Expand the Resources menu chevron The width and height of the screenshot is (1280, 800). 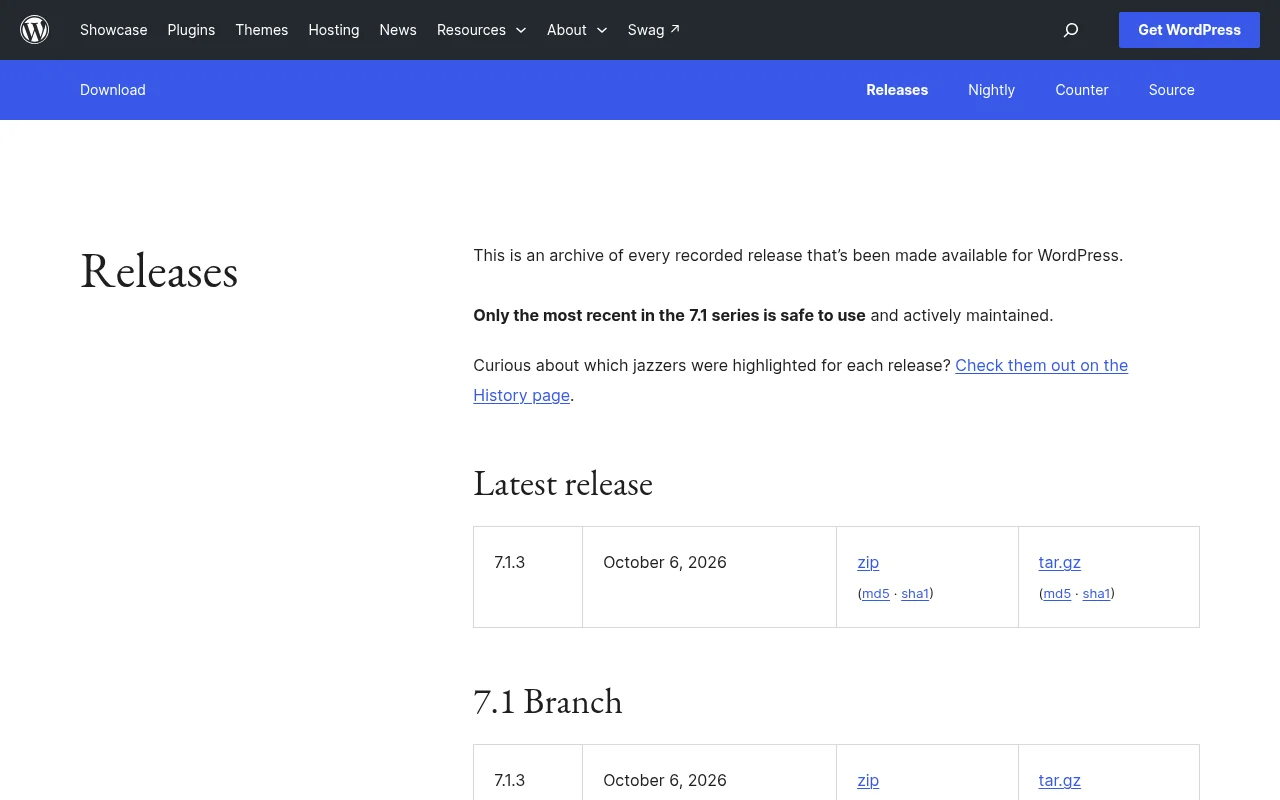[x=521, y=30]
